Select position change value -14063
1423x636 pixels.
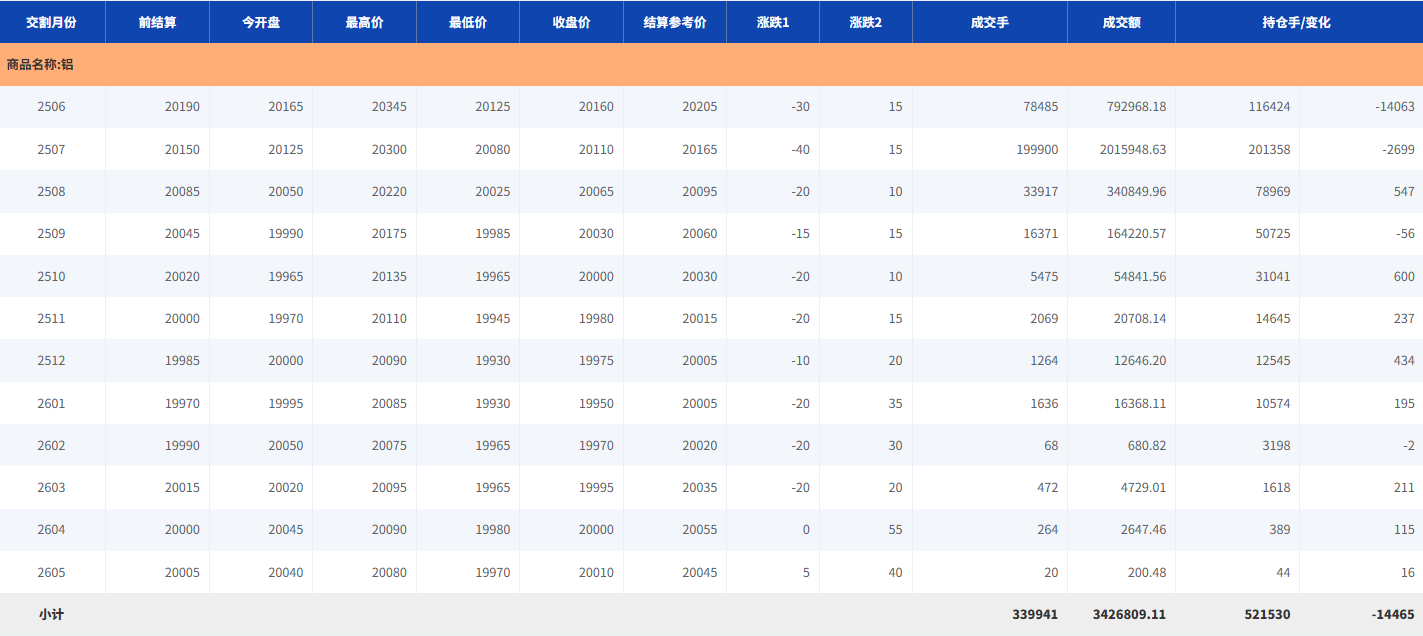pyautogui.click(x=1394, y=107)
